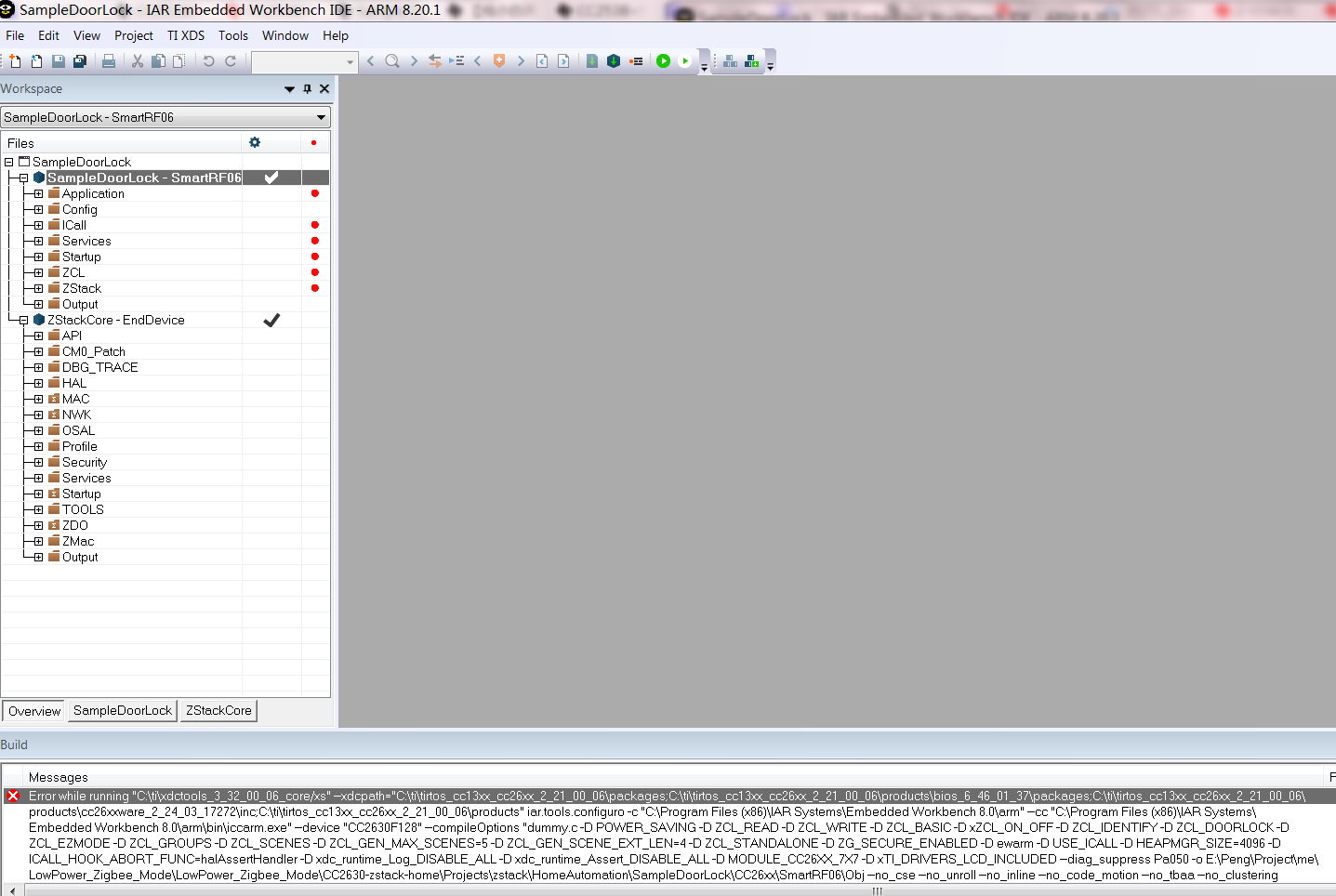Toggle breakpoint using the toolbar icon
Image resolution: width=1336 pixels, height=896 pixels.
(x=636, y=61)
